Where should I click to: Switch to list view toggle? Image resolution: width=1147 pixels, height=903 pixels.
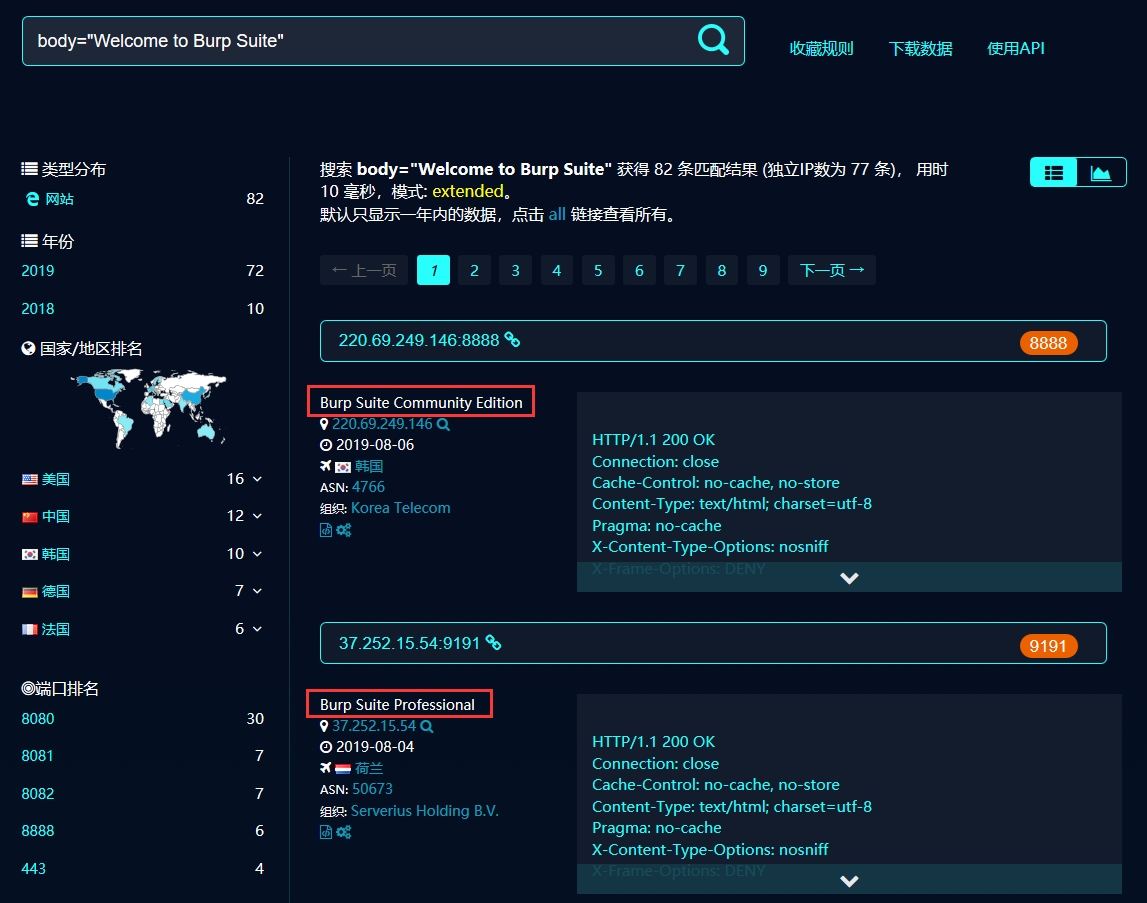pyautogui.click(x=1053, y=173)
